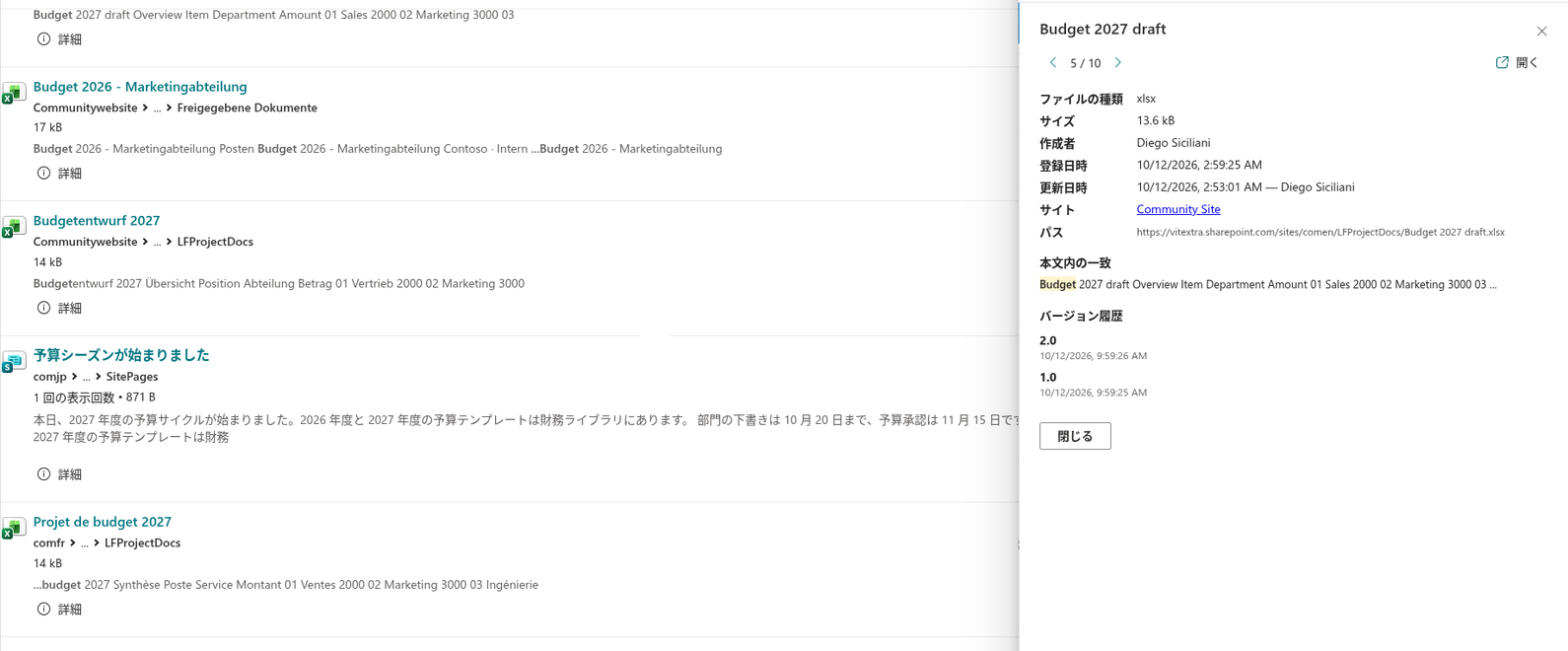Open Budgetentwurf 2027 result title
This screenshot has width=1568, height=651.
pos(97,221)
